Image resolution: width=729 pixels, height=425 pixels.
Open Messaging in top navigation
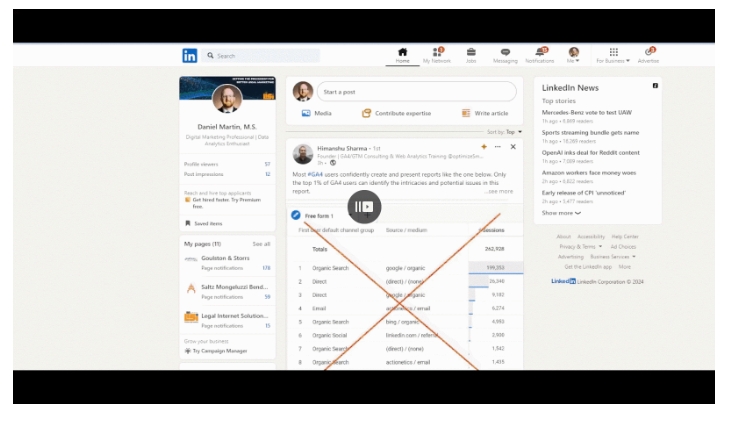click(505, 55)
